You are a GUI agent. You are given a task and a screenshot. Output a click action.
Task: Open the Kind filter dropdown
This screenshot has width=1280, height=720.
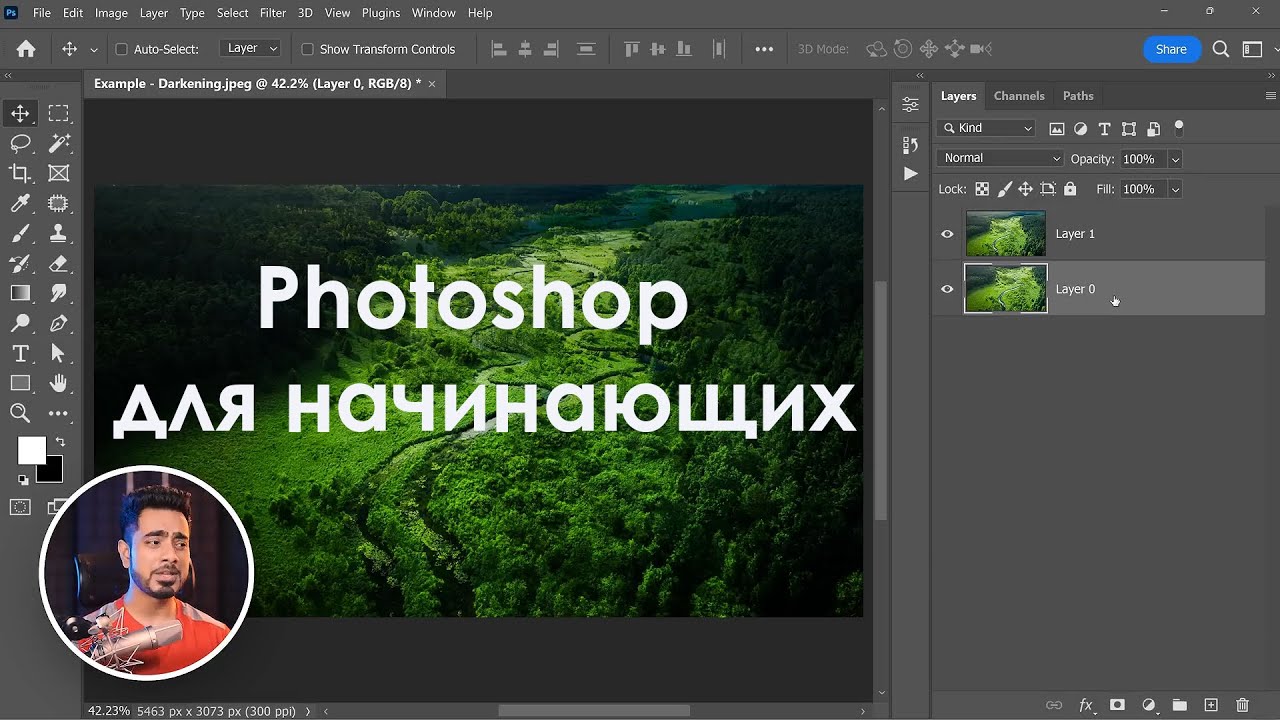986,128
